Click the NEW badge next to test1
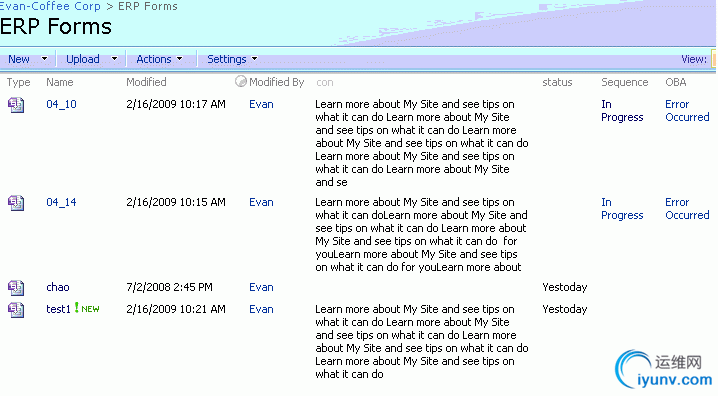The height and width of the screenshot is (396, 718). [87, 309]
